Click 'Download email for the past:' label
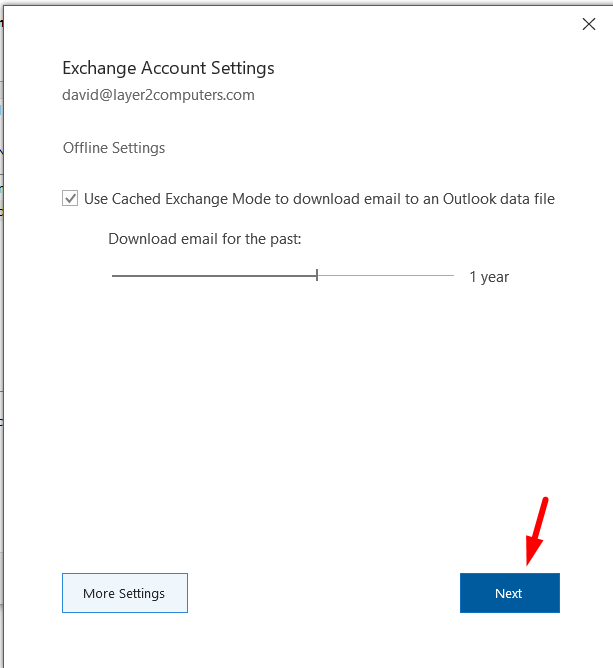 click(x=204, y=239)
